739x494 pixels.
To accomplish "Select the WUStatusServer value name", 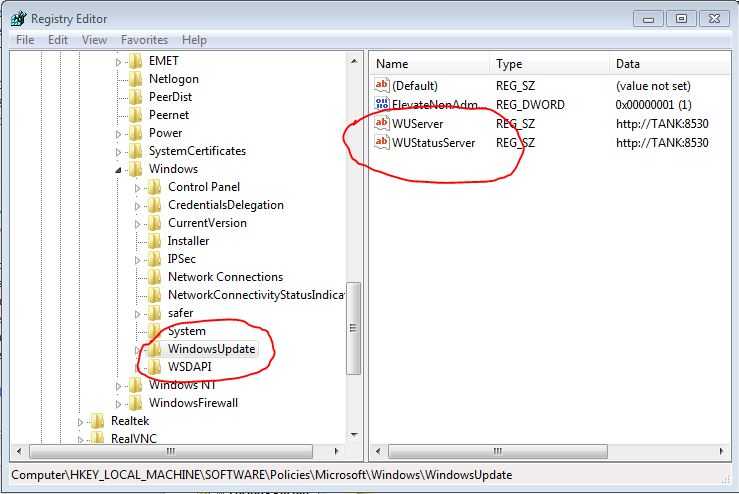I will (434, 143).
